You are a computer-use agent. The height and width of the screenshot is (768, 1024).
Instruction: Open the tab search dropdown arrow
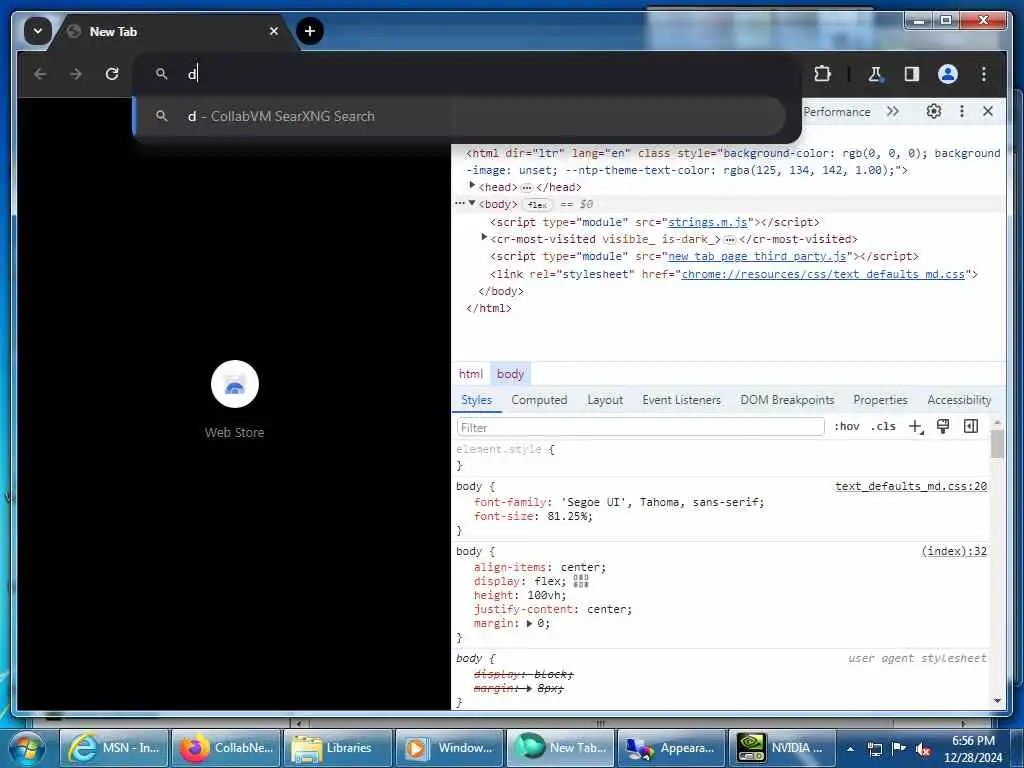[37, 31]
